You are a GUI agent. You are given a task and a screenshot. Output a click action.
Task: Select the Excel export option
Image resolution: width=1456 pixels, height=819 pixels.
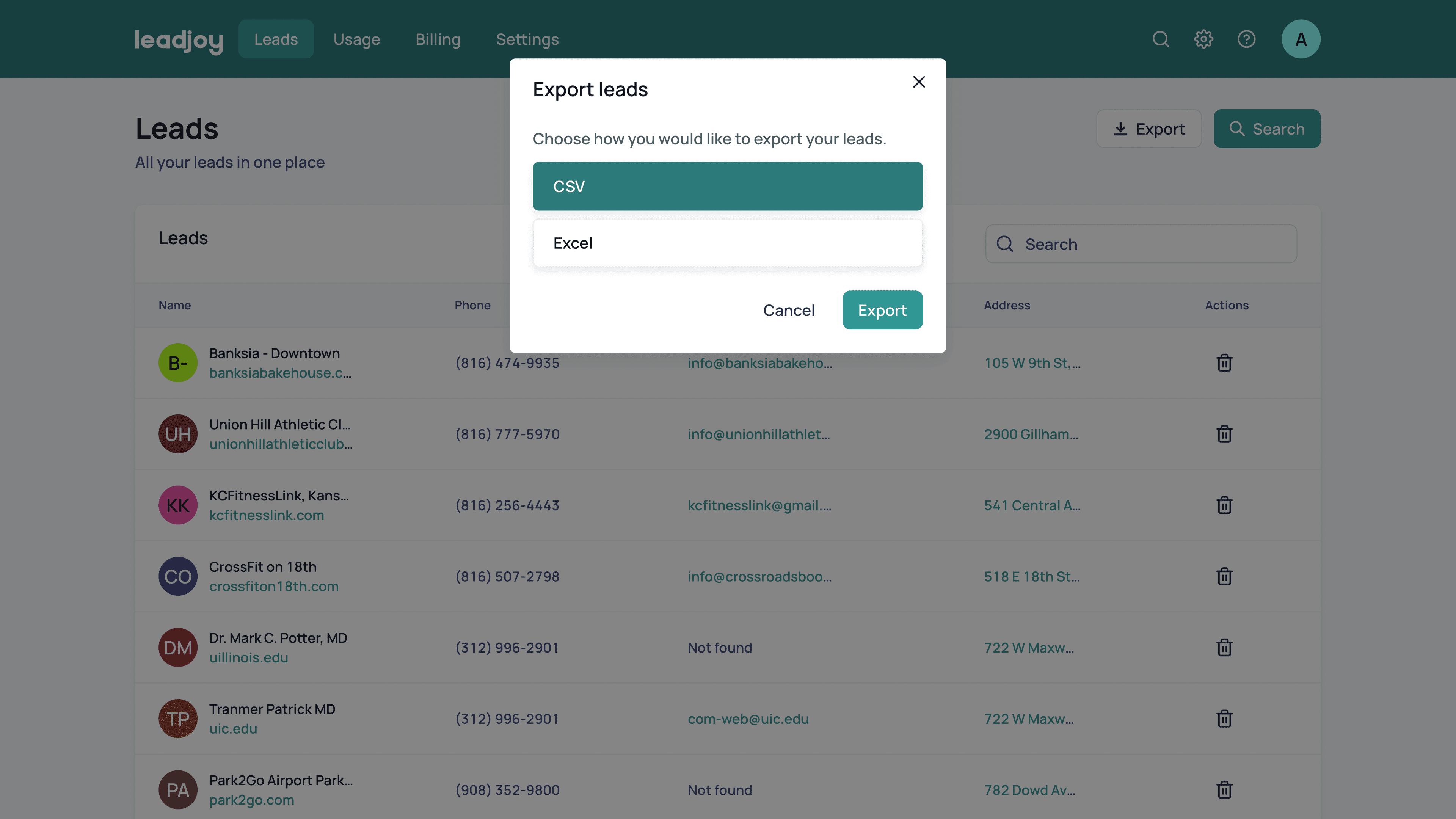(x=728, y=243)
